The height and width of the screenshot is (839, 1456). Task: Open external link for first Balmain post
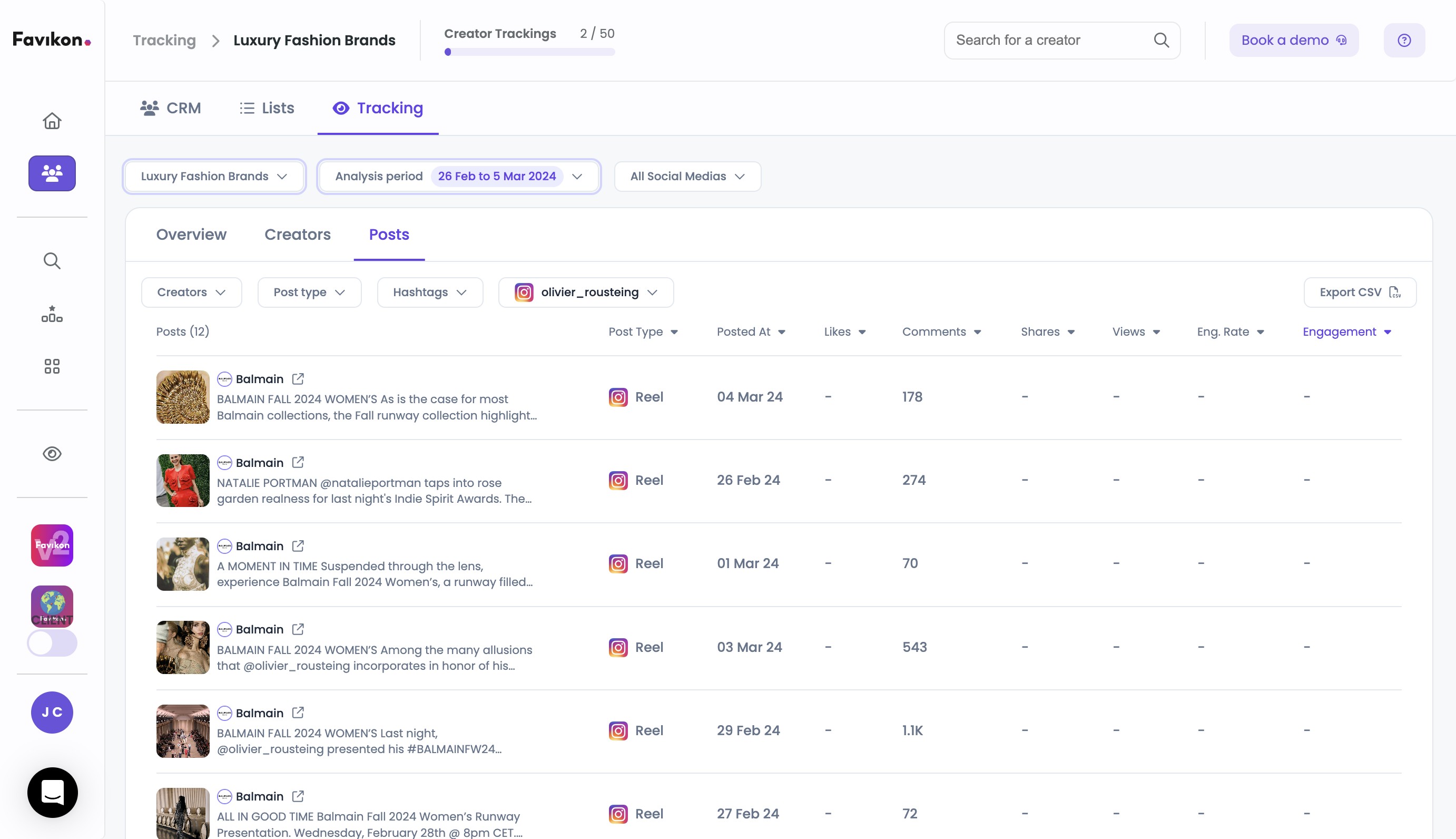(x=298, y=378)
